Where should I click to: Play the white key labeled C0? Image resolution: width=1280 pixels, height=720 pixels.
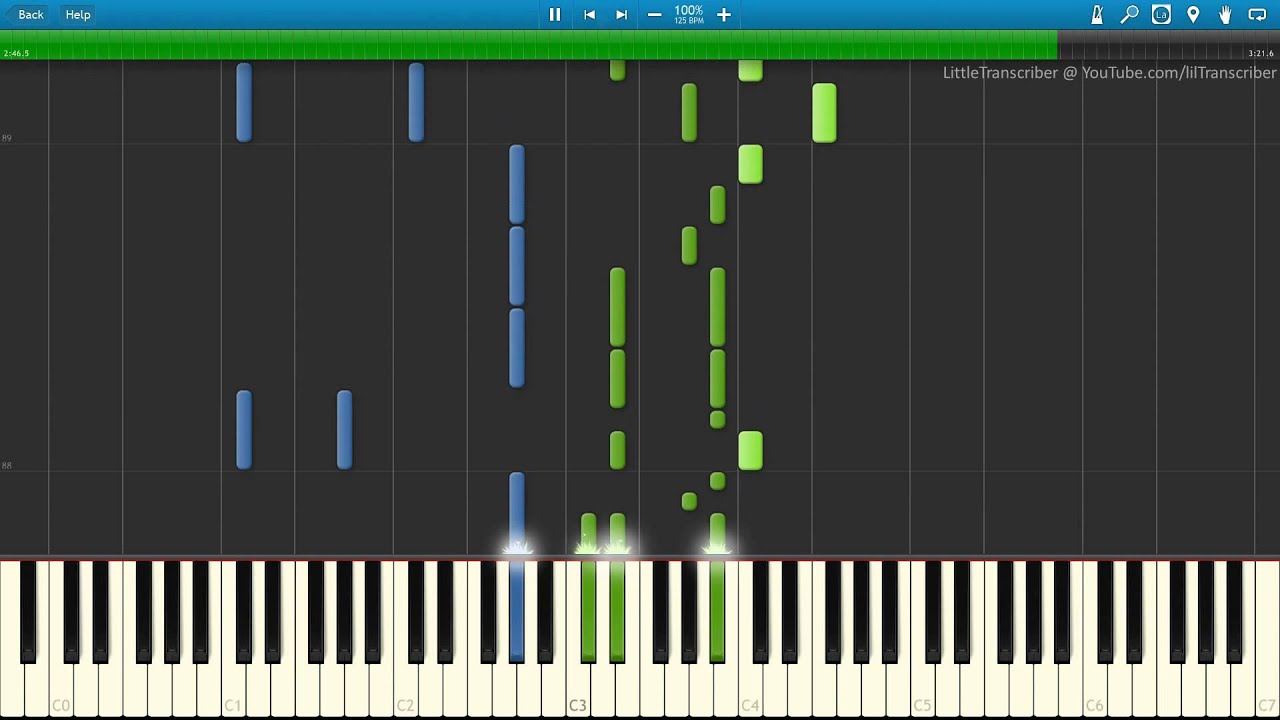click(61, 690)
